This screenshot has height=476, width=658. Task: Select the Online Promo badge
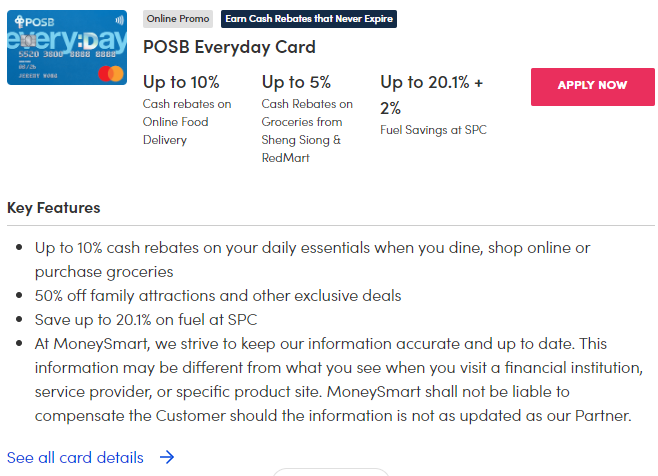[179, 19]
